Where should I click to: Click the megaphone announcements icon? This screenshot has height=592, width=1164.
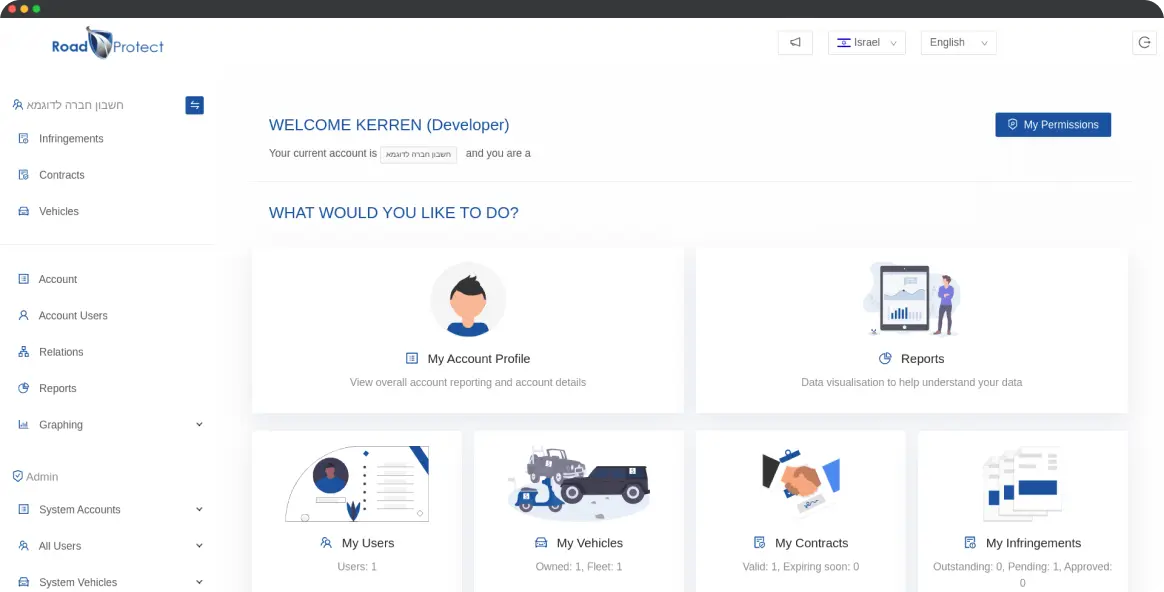tap(795, 43)
